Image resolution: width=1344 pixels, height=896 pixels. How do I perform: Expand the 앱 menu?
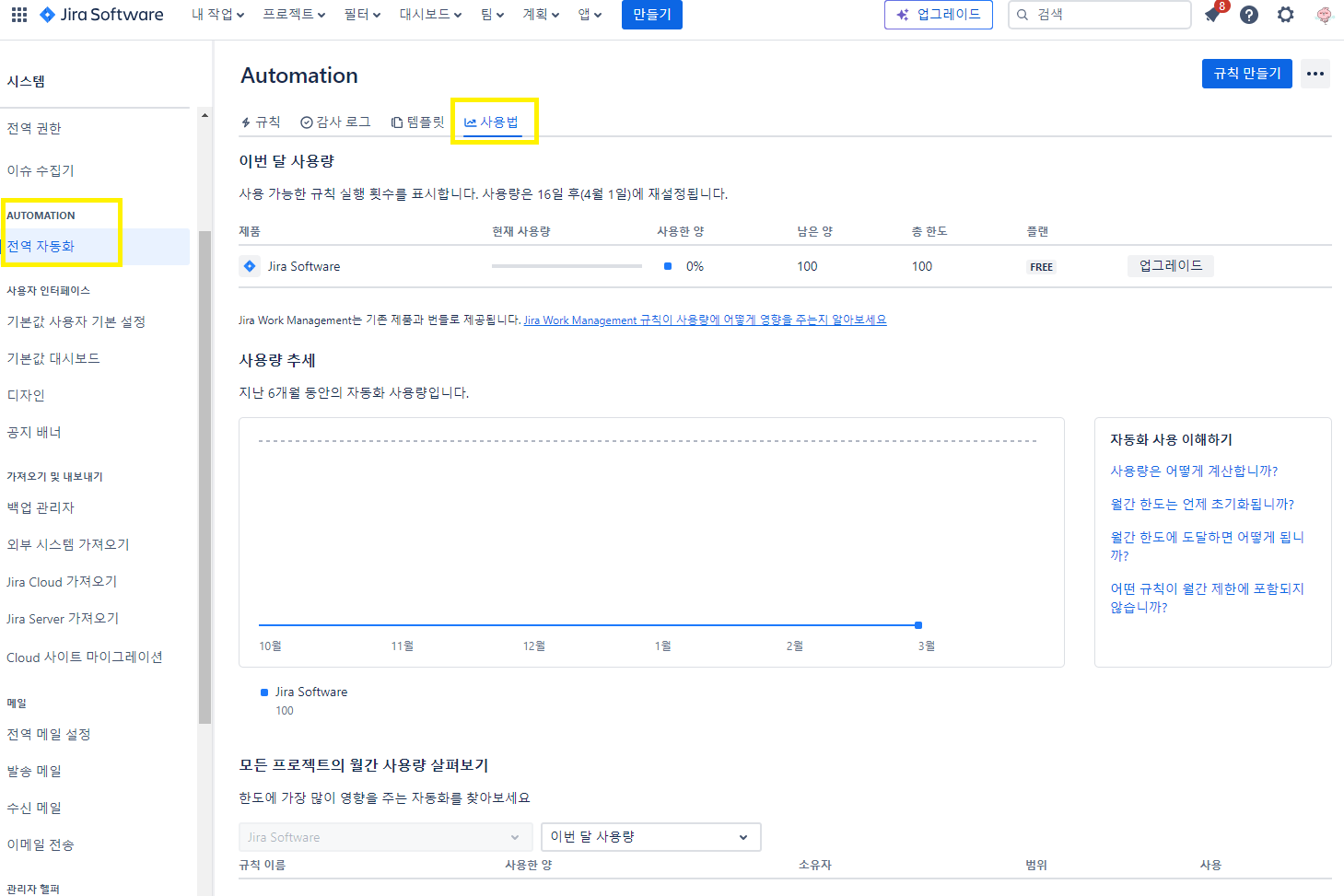coord(590,15)
